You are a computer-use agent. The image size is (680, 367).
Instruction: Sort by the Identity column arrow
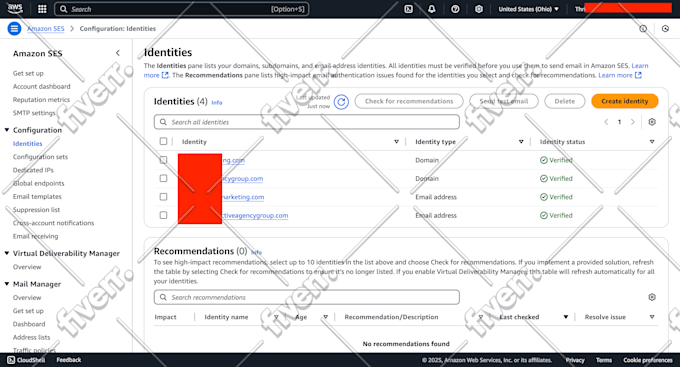click(x=396, y=142)
